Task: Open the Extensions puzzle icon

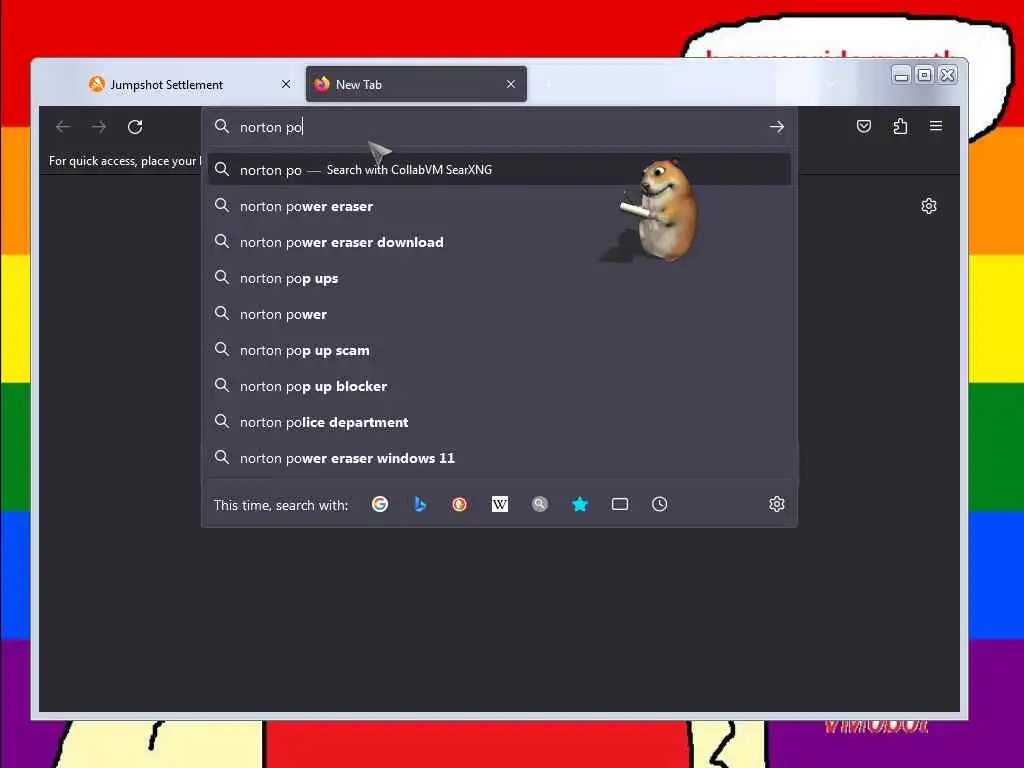Action: tap(901, 126)
